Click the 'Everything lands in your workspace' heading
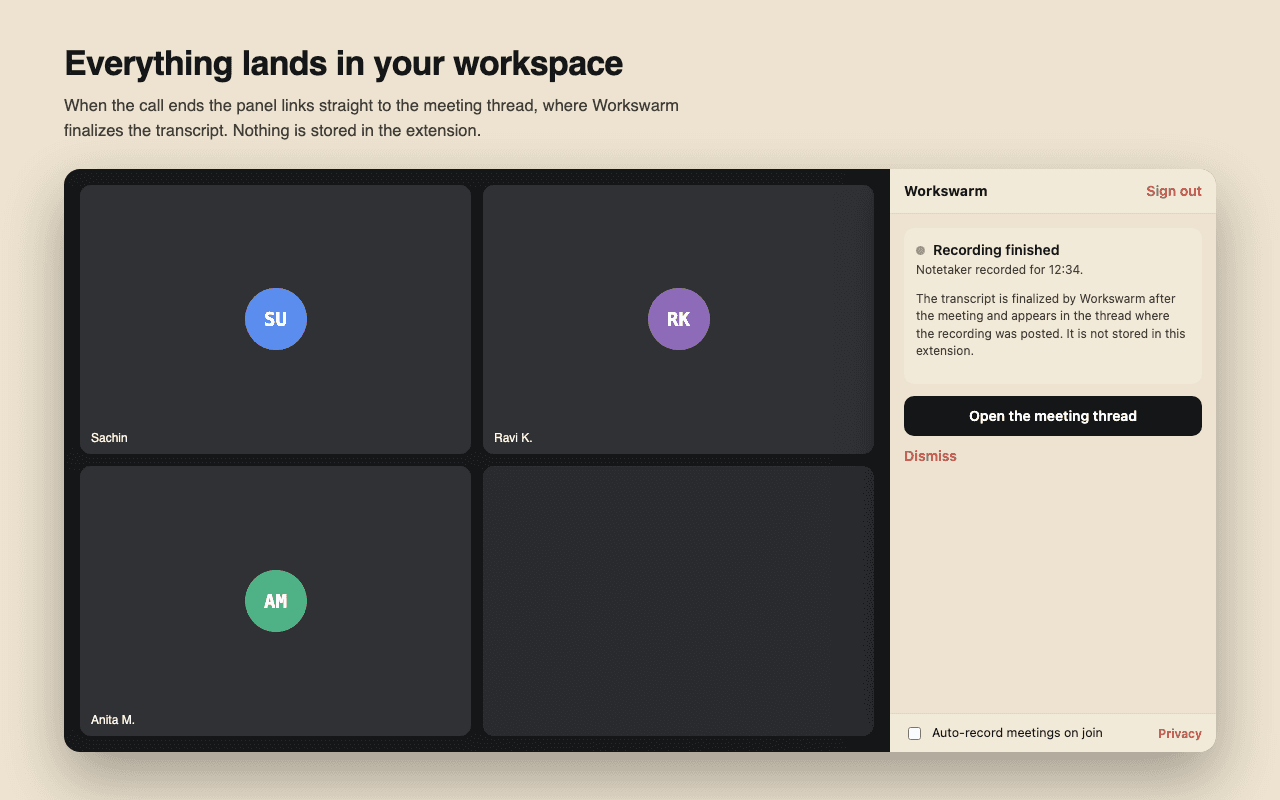The image size is (1280, 800). (343, 63)
